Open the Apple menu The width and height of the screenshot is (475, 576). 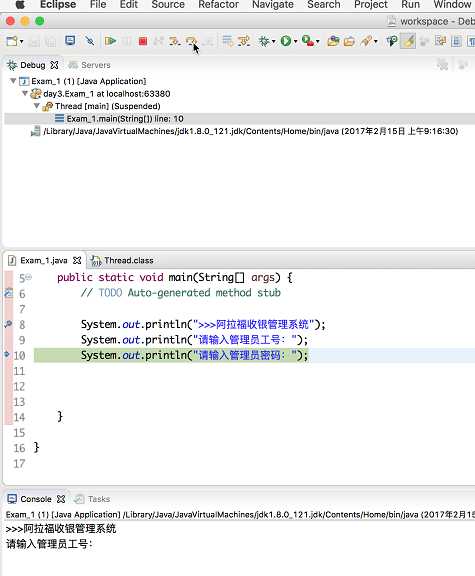[x=20, y=4]
